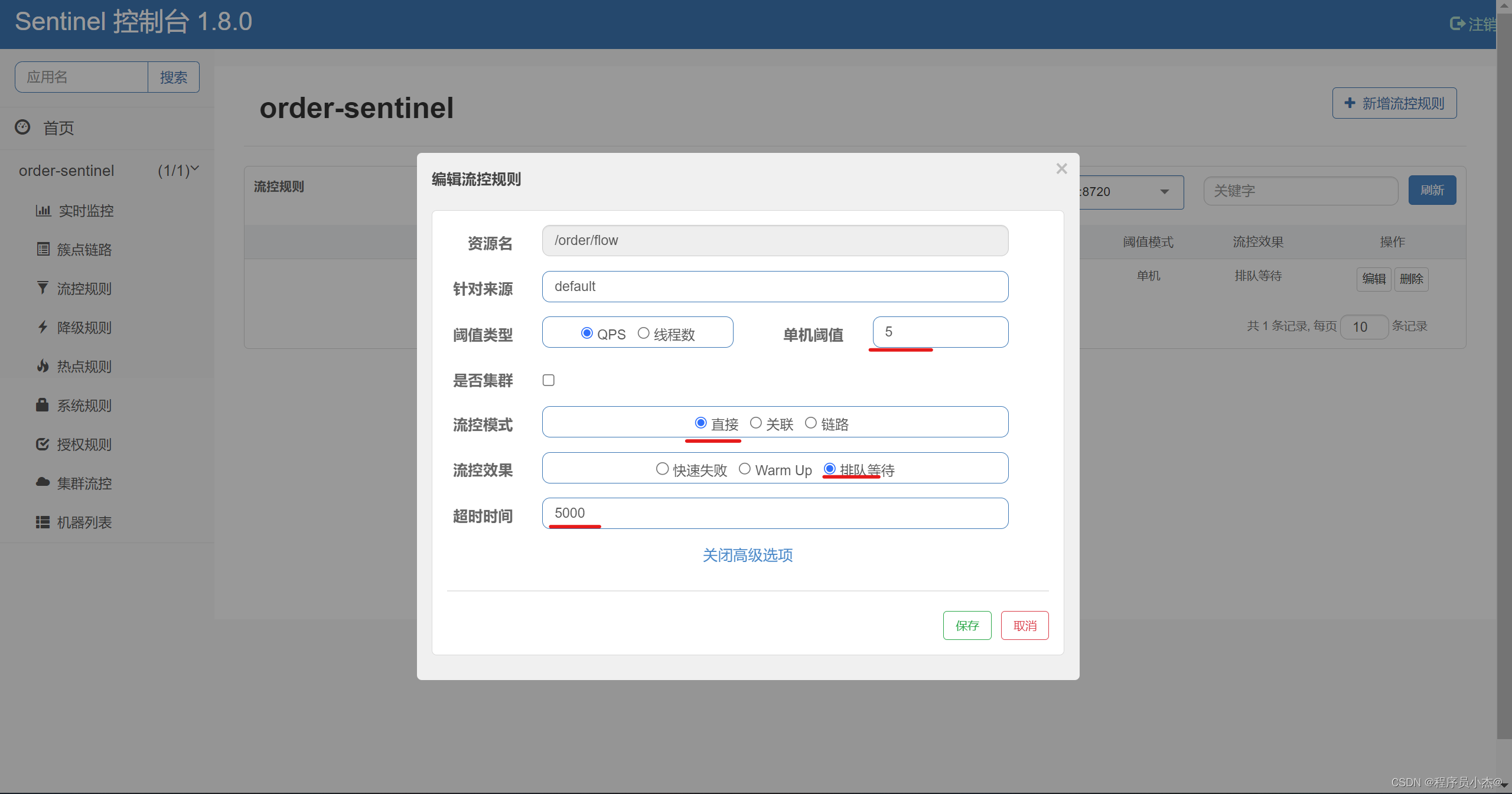
Task: Click the 刷新 button
Action: (x=1432, y=190)
